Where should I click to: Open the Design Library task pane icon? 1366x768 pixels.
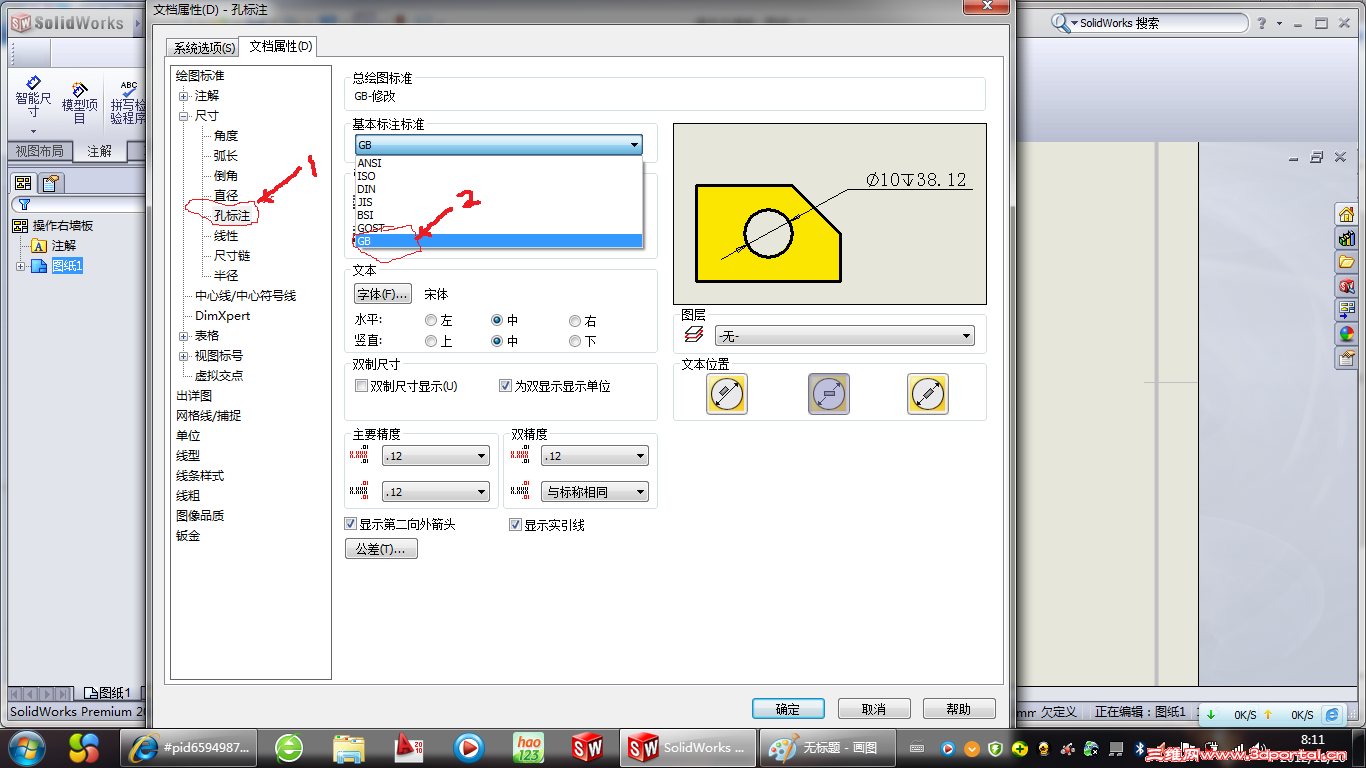click(1346, 238)
